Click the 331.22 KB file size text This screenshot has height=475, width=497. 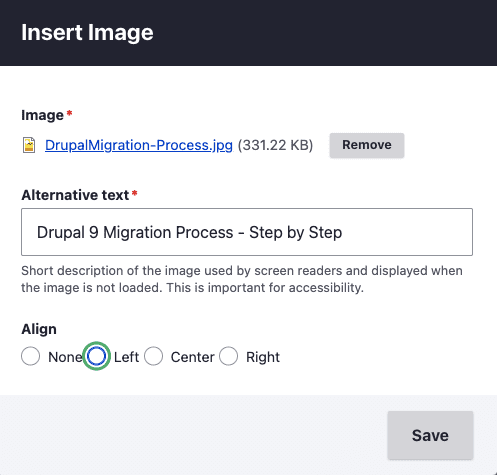pos(275,145)
